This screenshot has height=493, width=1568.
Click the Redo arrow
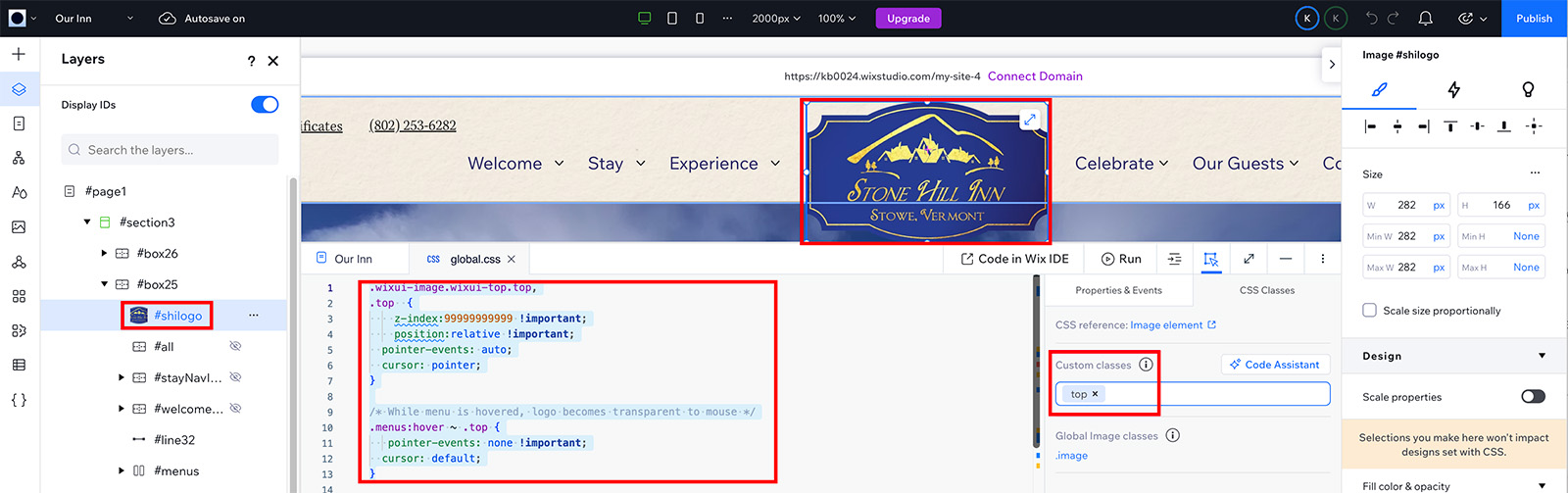coord(1394,19)
